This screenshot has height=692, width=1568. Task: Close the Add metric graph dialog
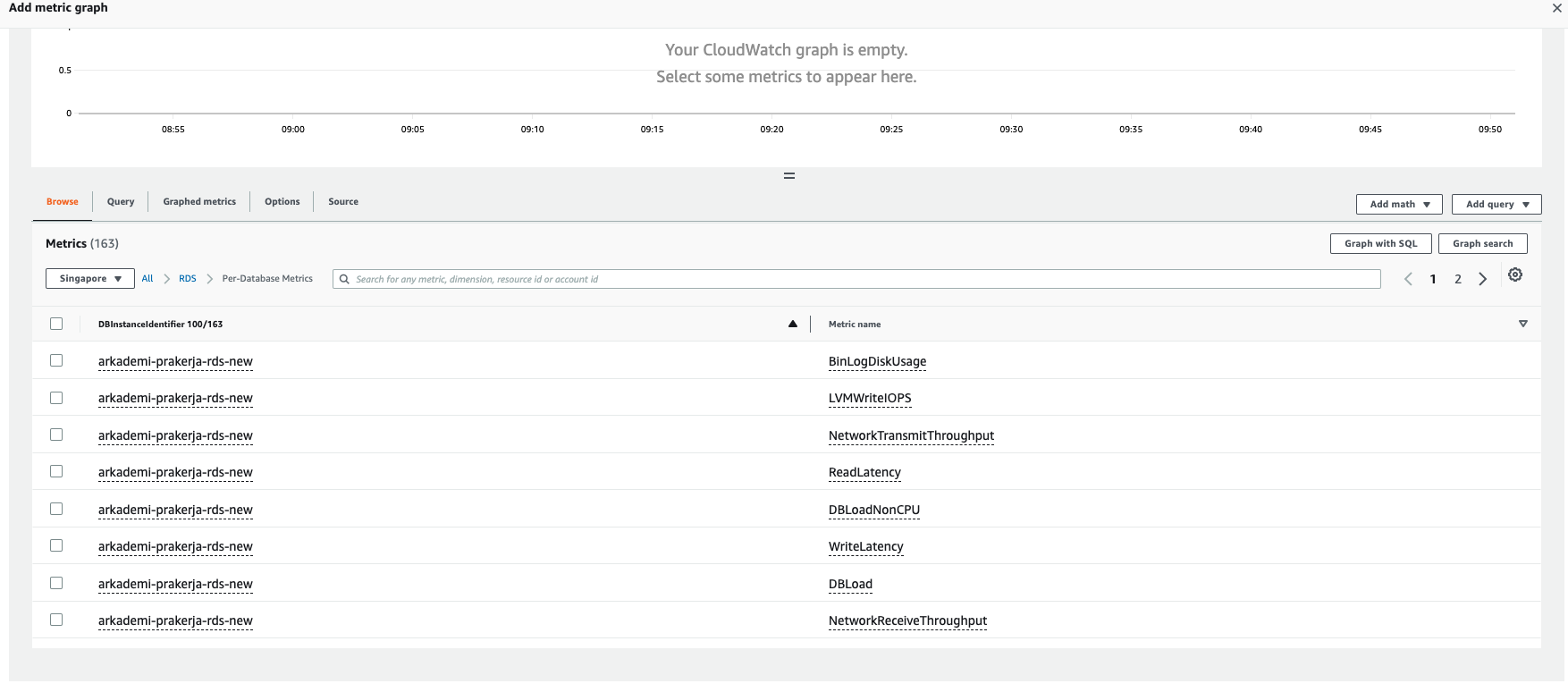pyautogui.click(x=1557, y=8)
